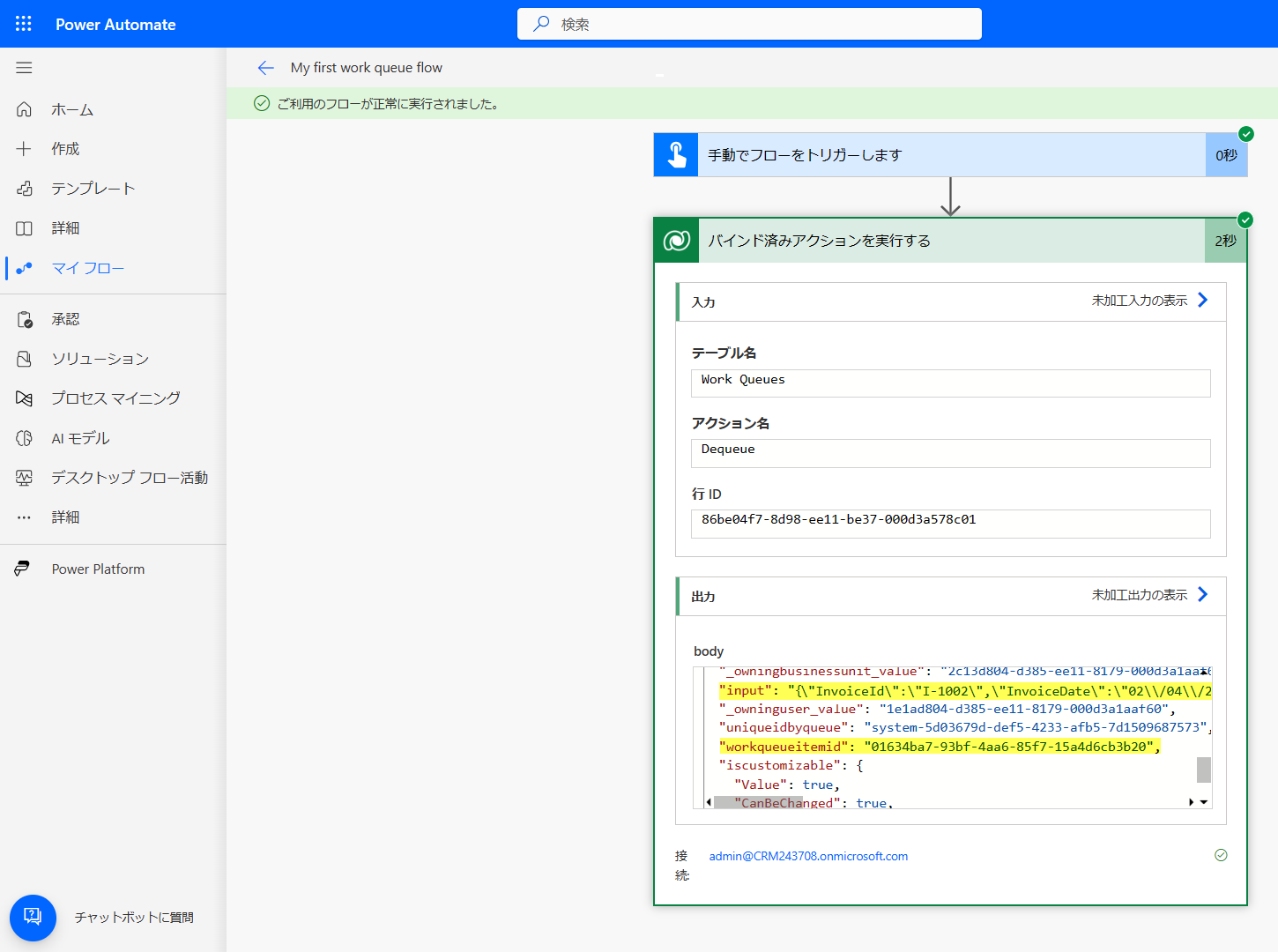This screenshot has height=952, width=1278.
Task: Click the ellipsis icon beside lower 詳細
Action: tap(24, 517)
